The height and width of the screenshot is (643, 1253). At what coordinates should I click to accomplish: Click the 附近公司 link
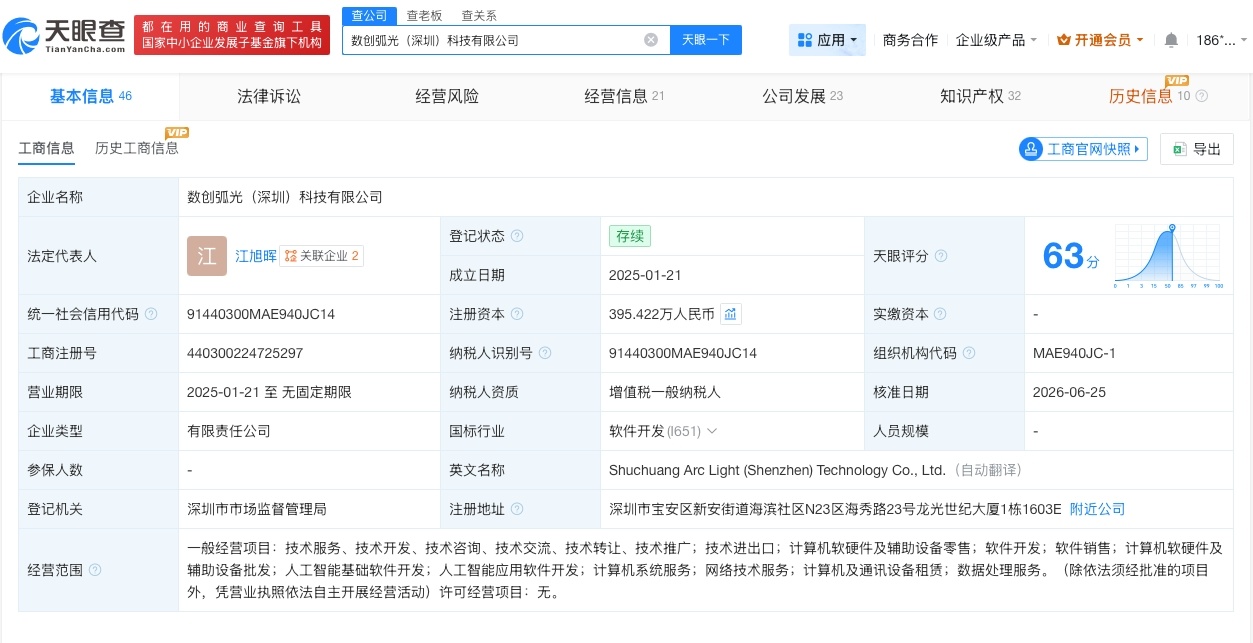(x=1097, y=509)
